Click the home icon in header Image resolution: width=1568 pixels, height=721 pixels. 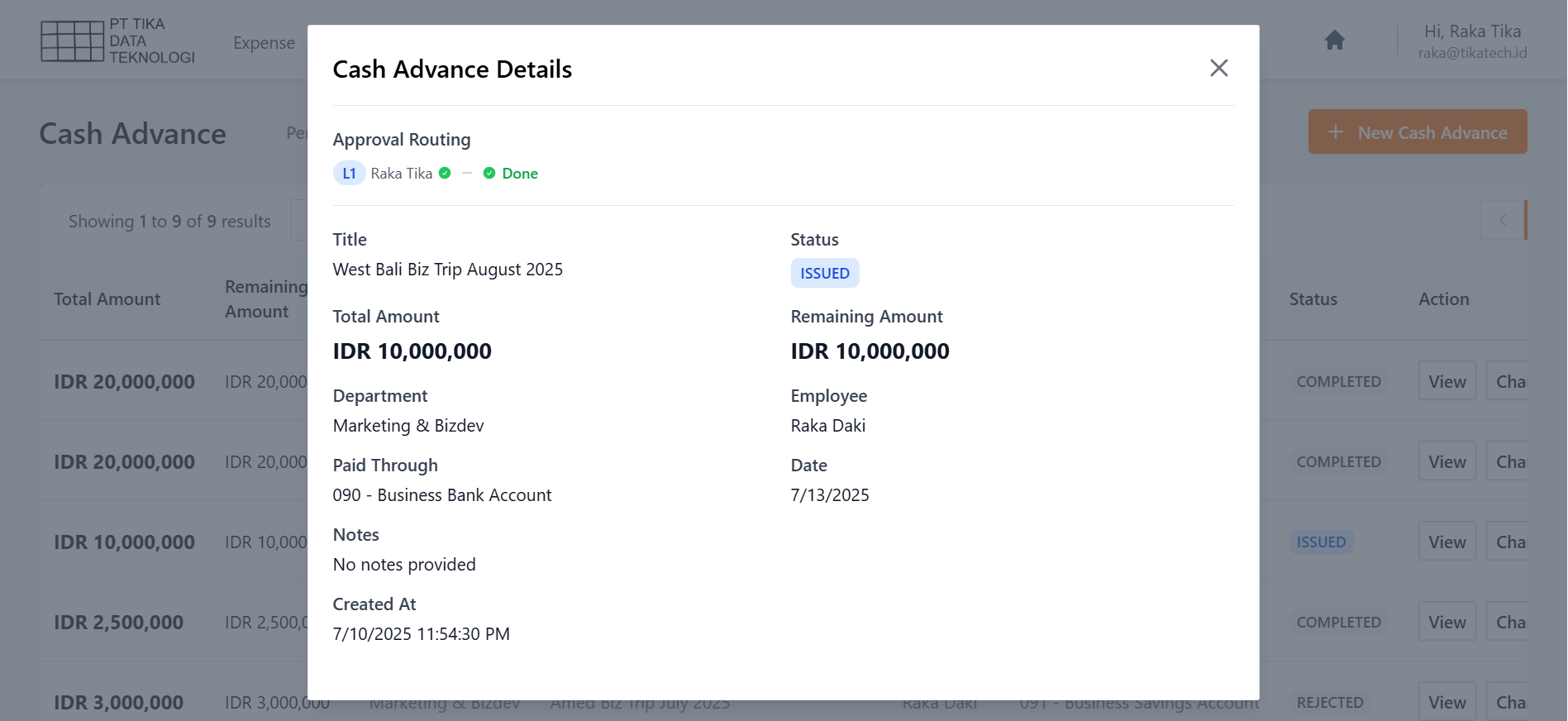[x=1334, y=40]
